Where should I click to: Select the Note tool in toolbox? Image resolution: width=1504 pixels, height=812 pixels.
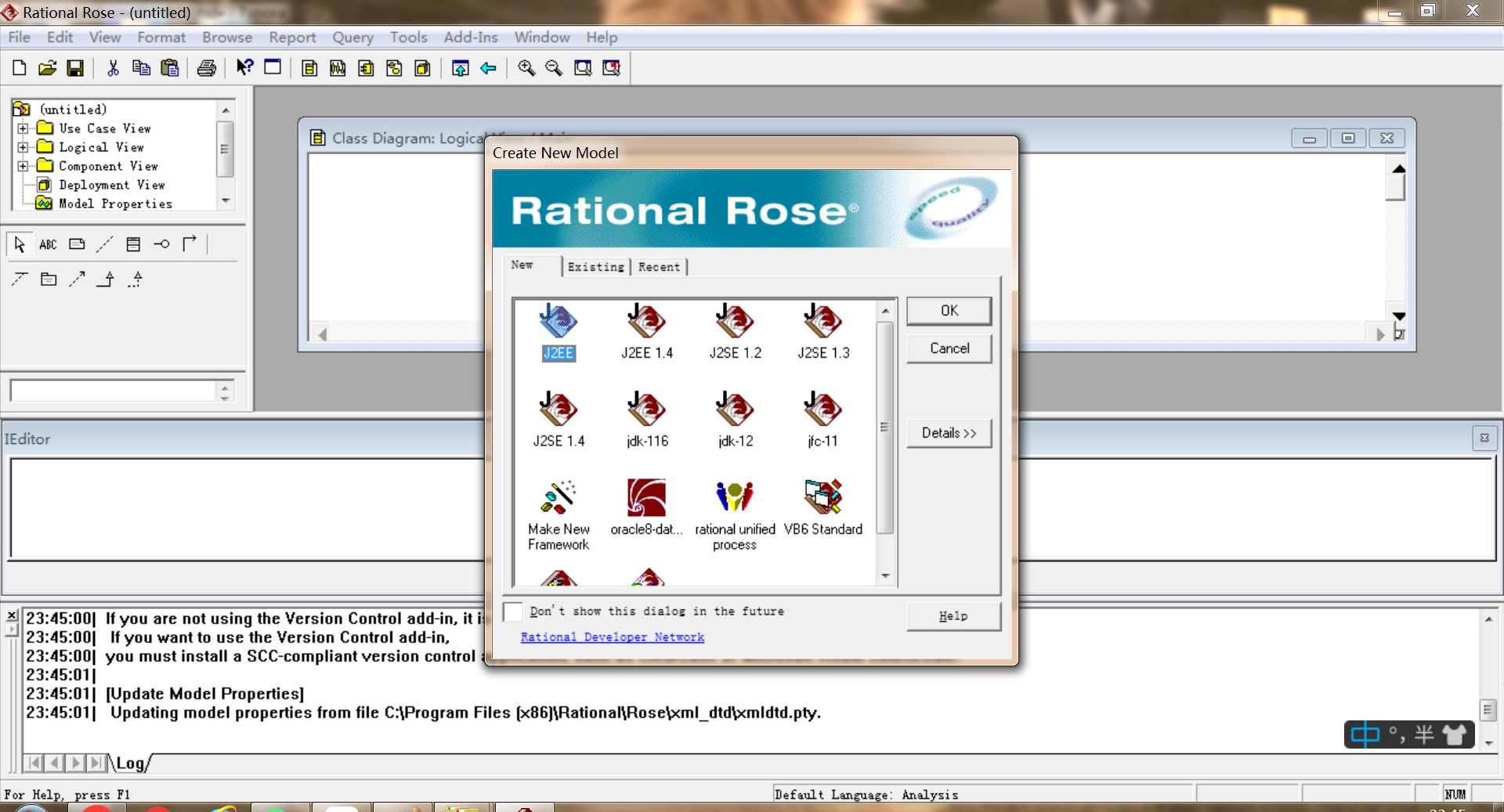coord(77,244)
